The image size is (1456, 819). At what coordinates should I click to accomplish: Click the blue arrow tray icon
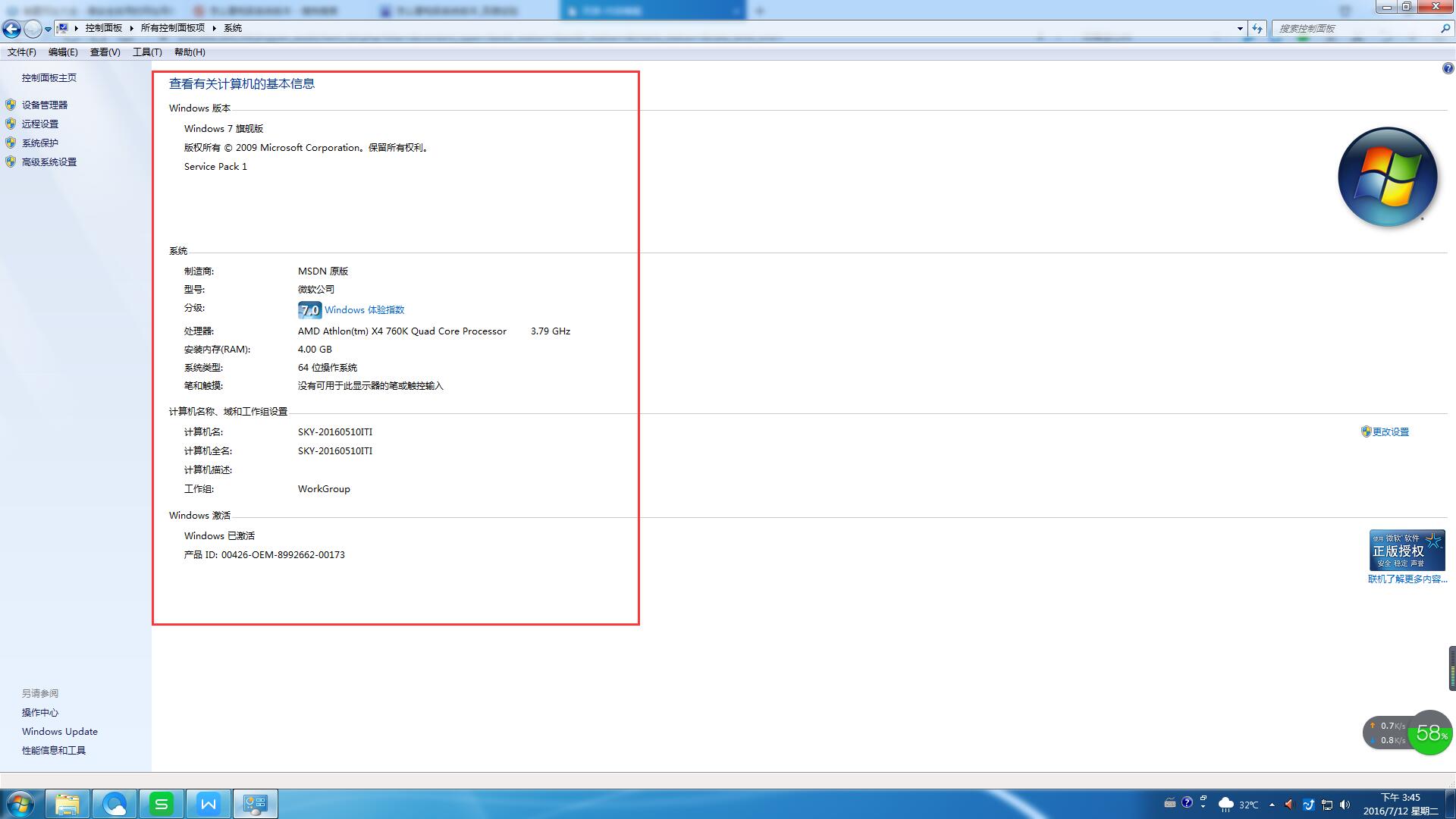pos(1308,805)
